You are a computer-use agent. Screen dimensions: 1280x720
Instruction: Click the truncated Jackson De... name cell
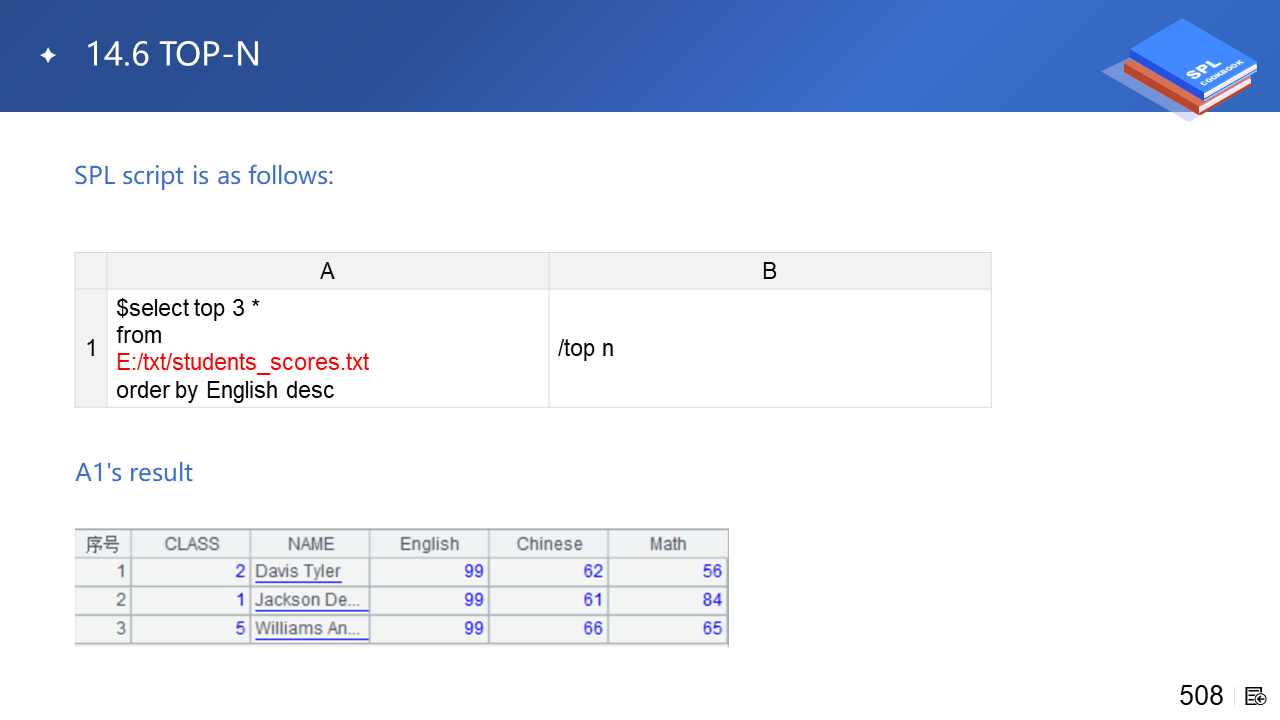click(x=308, y=600)
